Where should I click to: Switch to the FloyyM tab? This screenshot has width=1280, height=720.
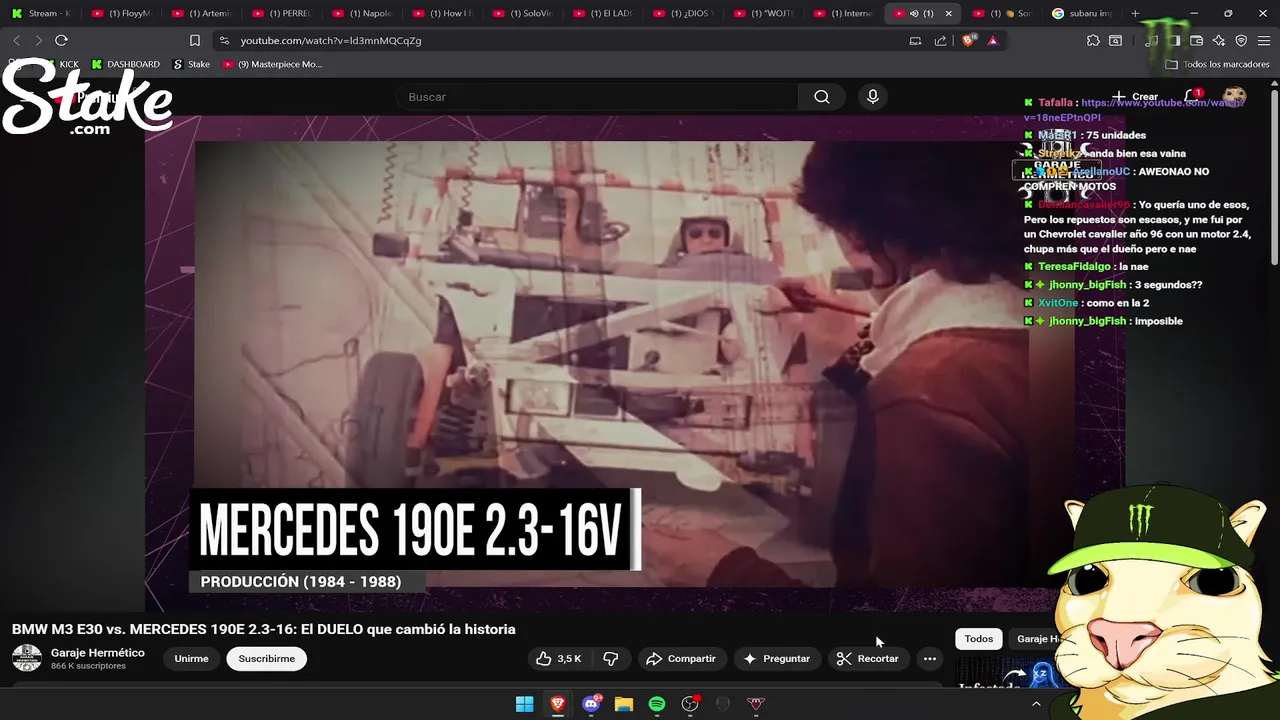click(121, 13)
